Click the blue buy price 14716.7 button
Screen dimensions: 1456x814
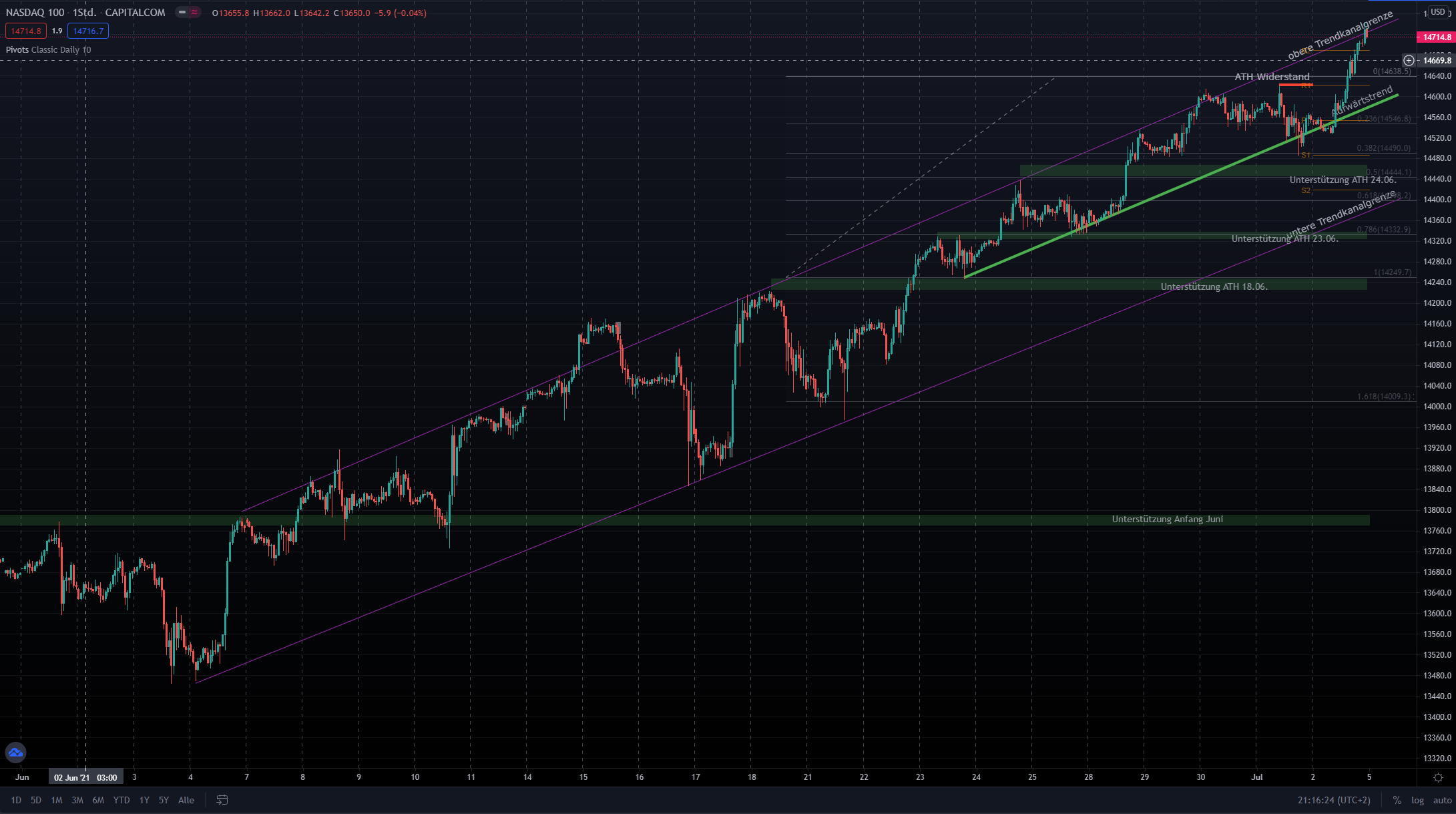pyautogui.click(x=88, y=31)
